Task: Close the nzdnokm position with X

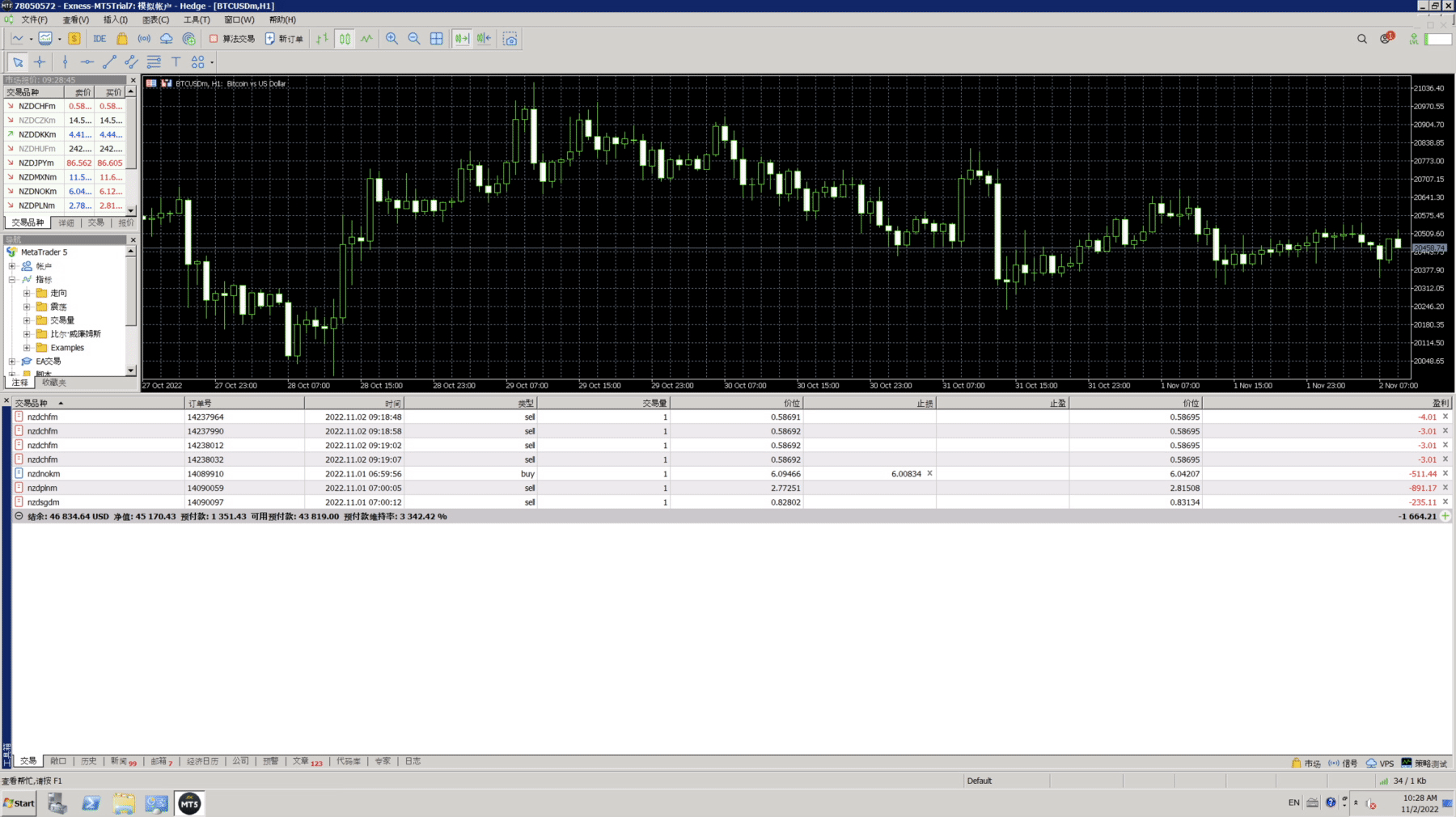Action: tap(1445, 473)
